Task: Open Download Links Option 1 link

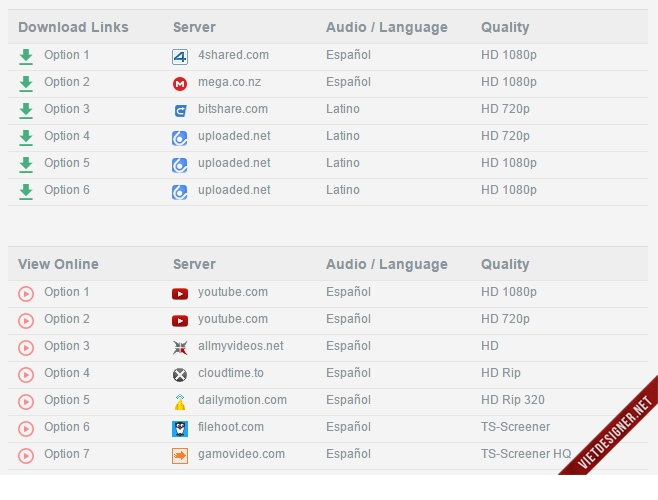Action: [x=67, y=55]
